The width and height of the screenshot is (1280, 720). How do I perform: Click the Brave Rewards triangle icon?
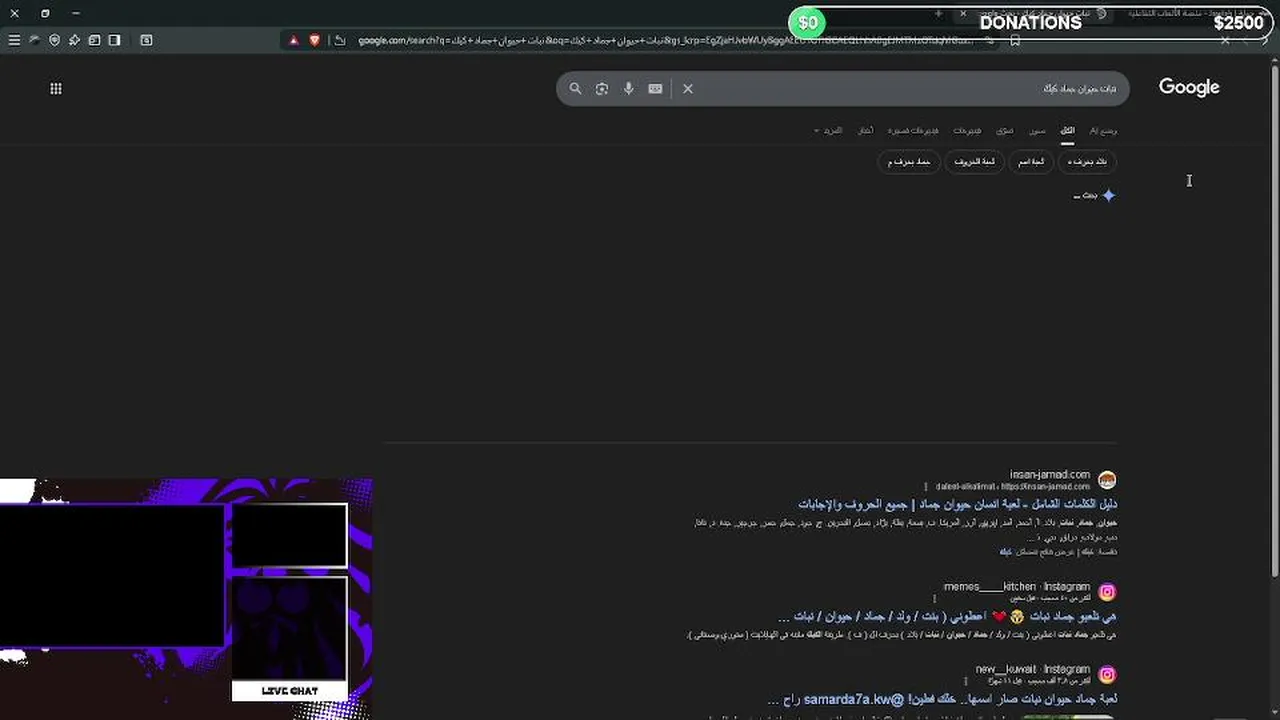[293, 40]
